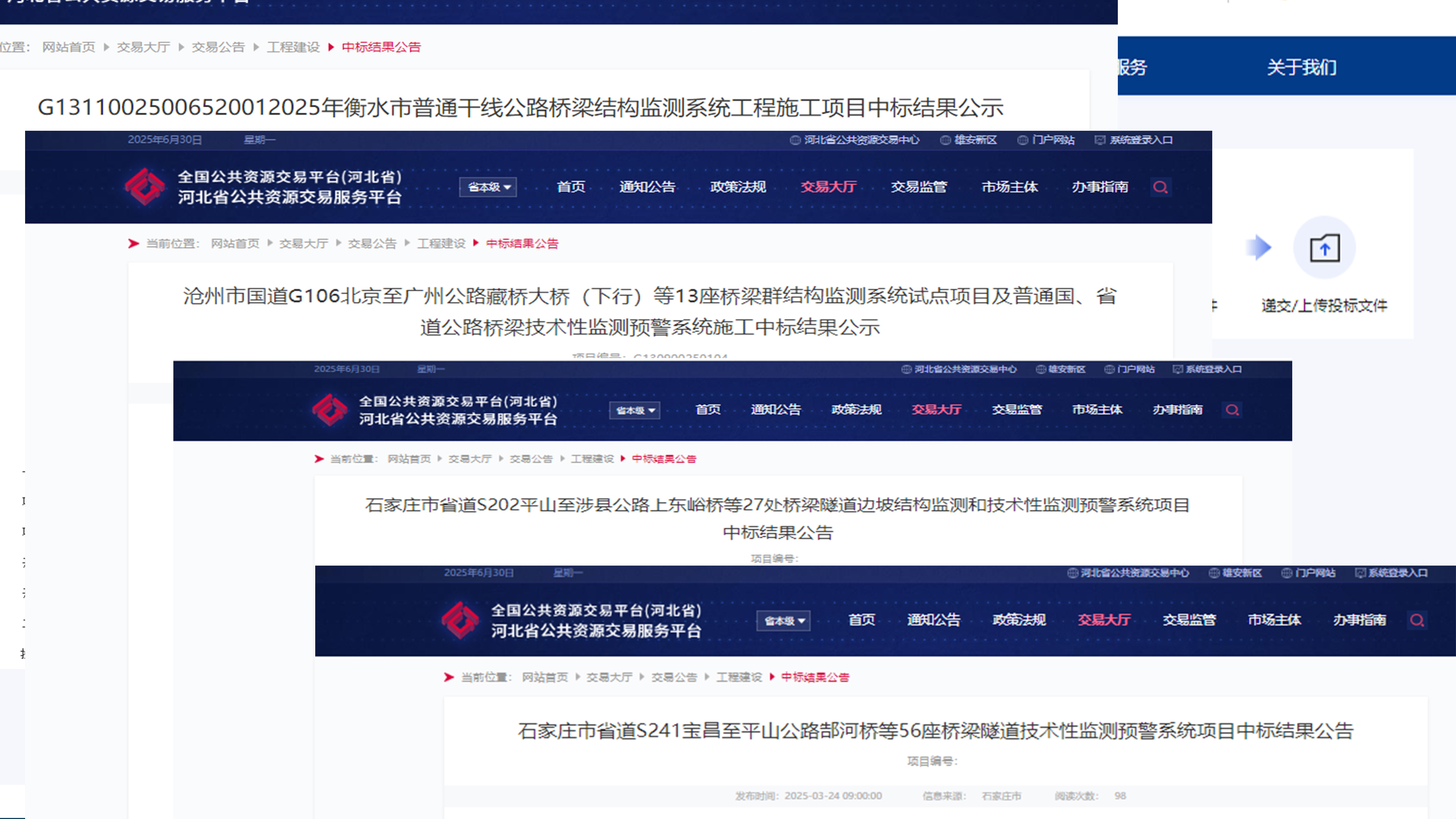Expand the 省本级 dropdown in the top header
Screen dimensions: 1456x819
pos(487,187)
